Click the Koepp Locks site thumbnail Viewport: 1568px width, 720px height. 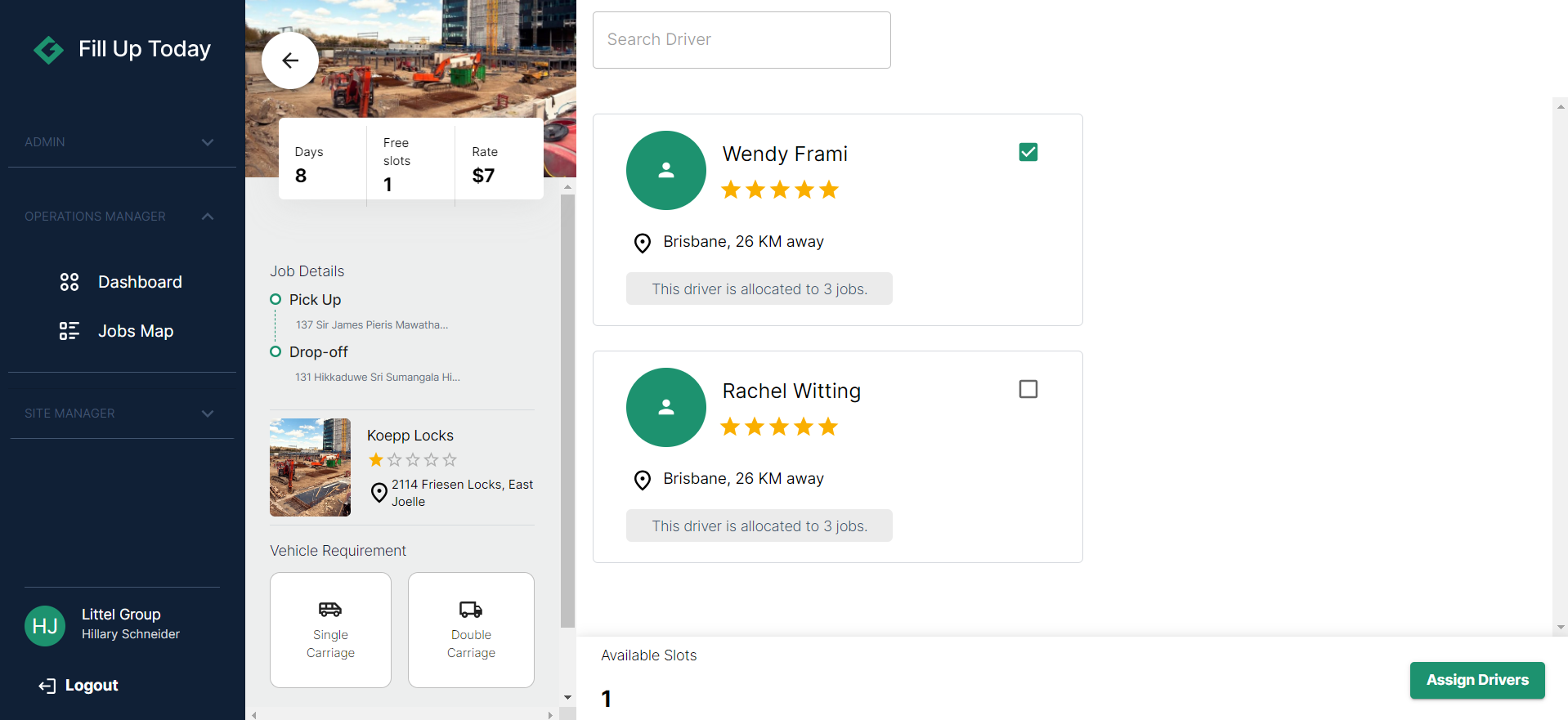point(311,467)
